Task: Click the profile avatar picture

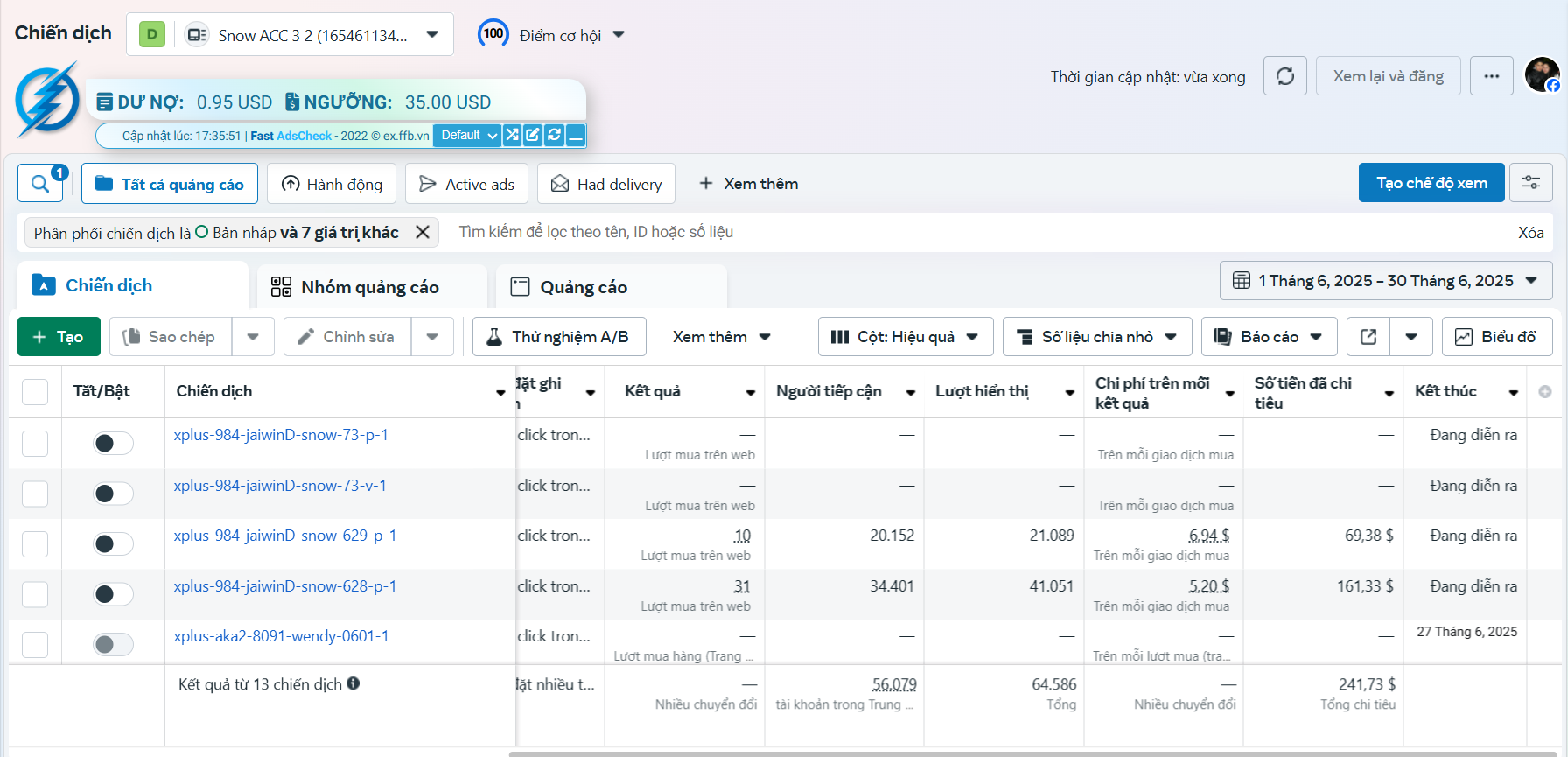Action: 1542,74
